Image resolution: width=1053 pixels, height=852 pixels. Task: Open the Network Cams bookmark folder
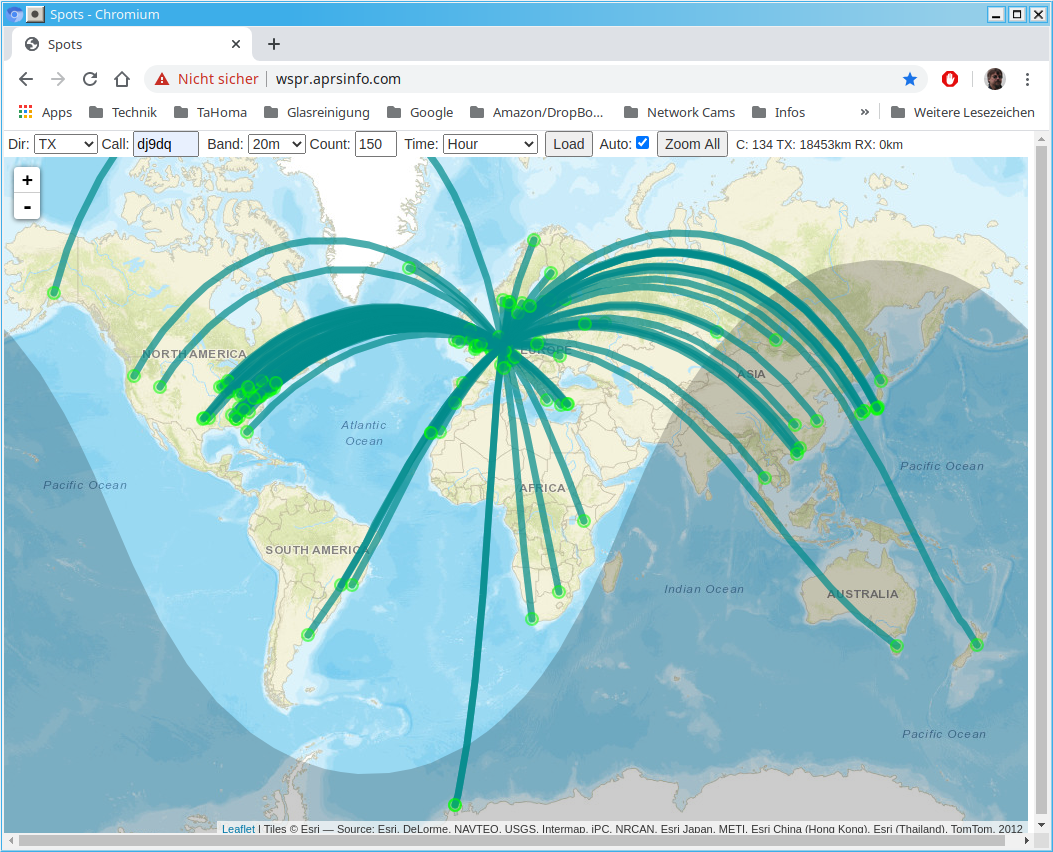pos(679,112)
